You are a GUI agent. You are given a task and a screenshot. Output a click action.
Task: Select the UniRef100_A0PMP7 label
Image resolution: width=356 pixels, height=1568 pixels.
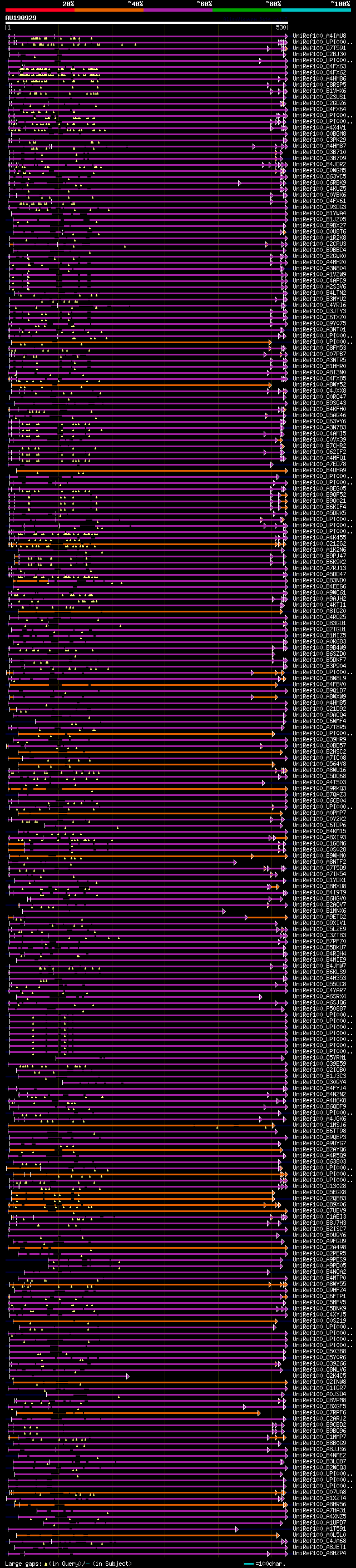(x=319, y=813)
